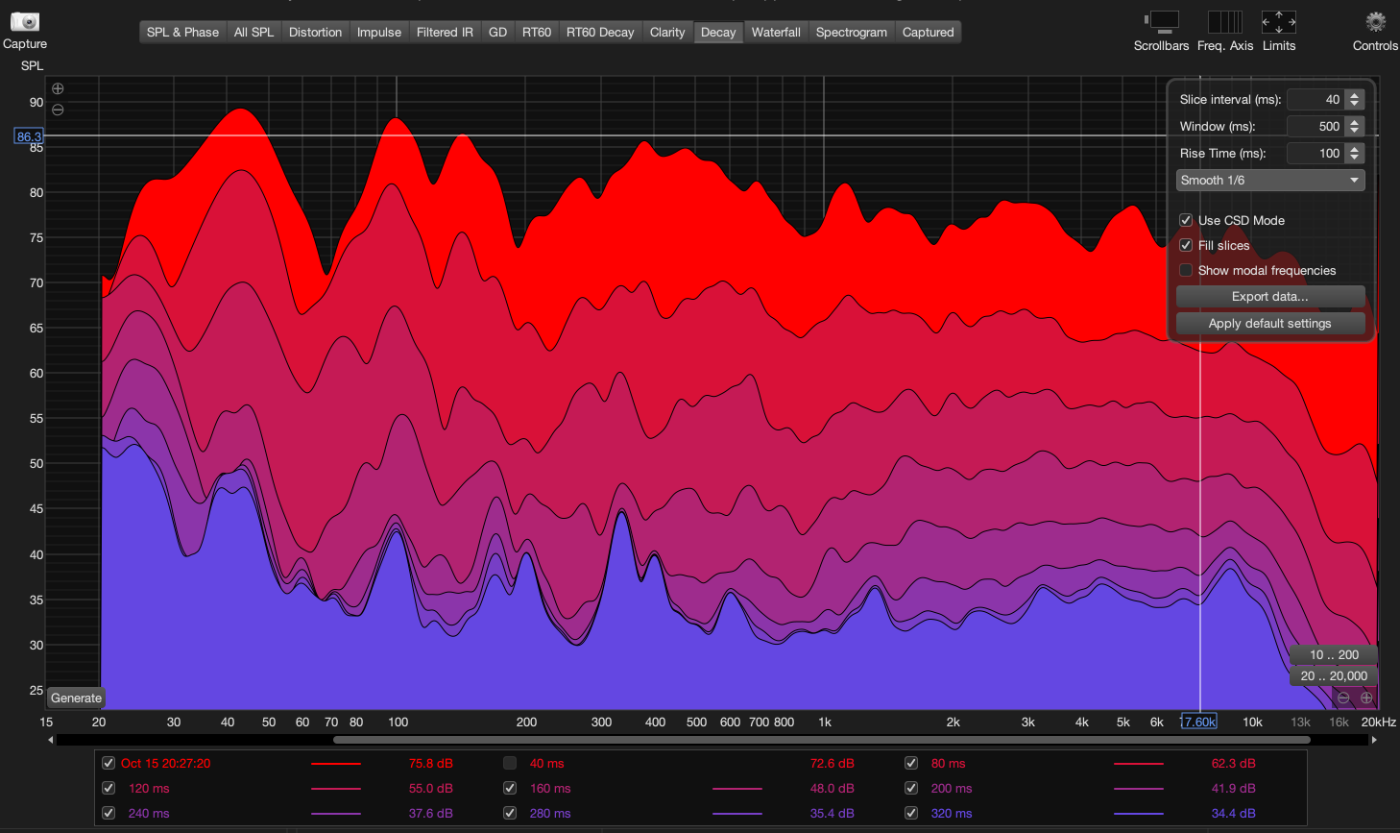
Task: Zoom in using the top-left SPL plus icon
Action: (58, 89)
